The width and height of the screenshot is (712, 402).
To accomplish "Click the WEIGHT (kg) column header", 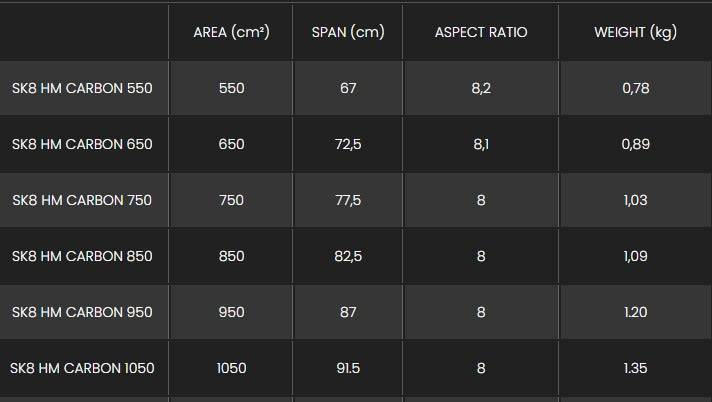I will point(635,32).
